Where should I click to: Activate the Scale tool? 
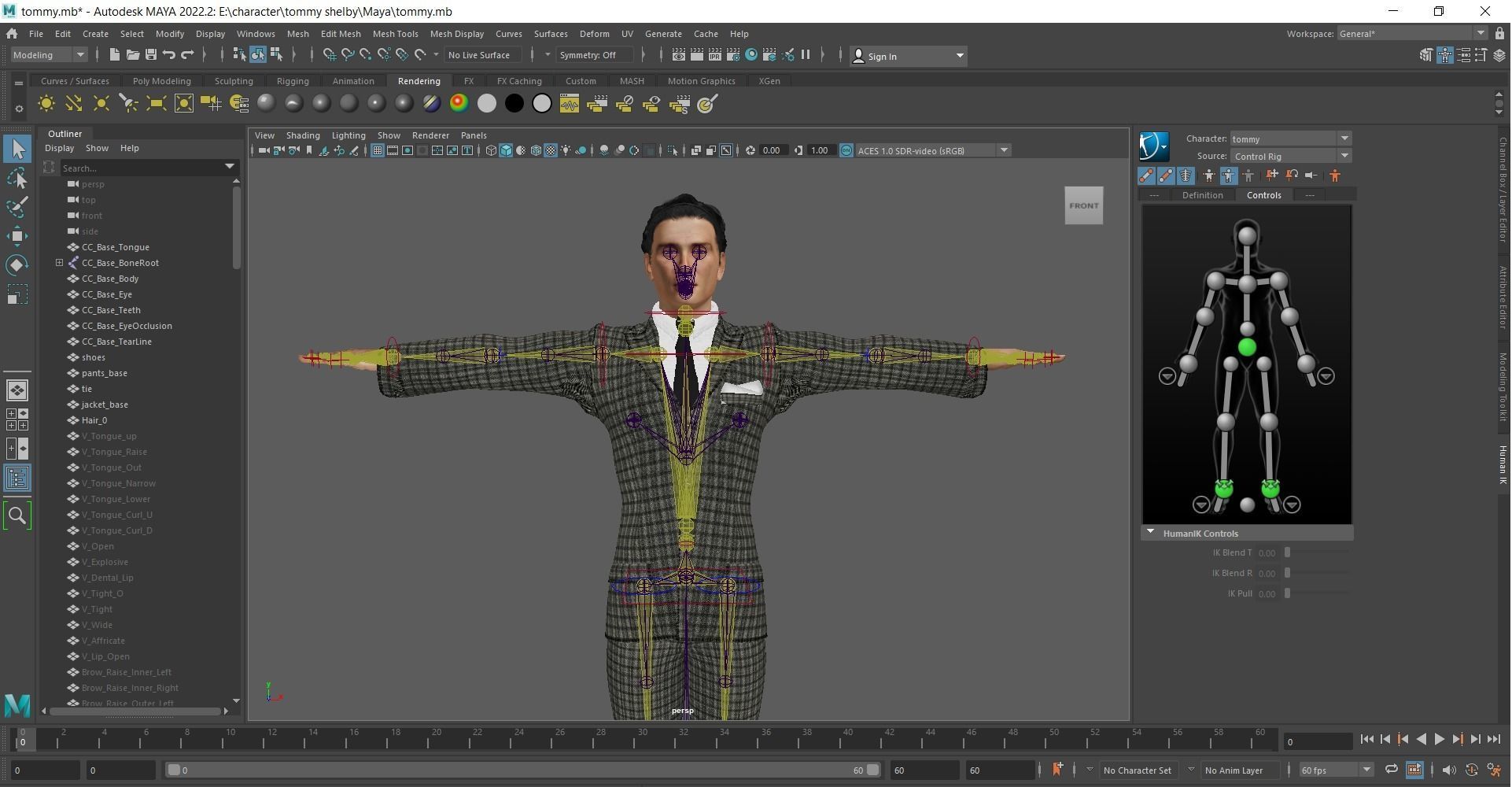(x=17, y=294)
